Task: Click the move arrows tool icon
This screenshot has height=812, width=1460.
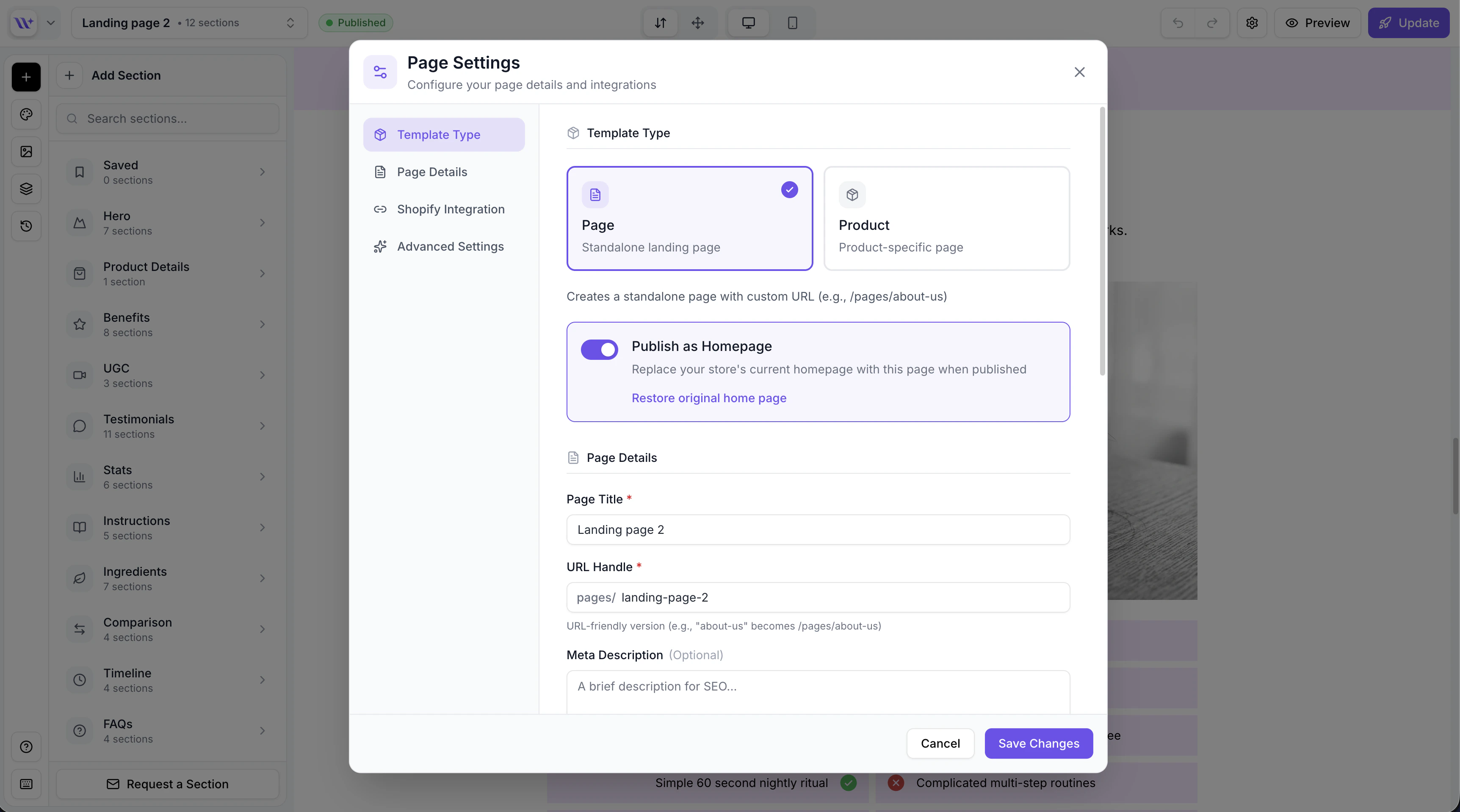Action: pos(698,23)
